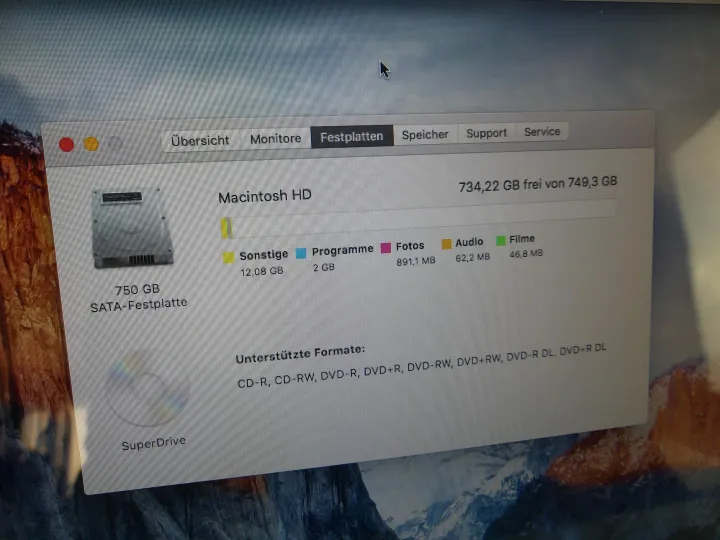
Task: Open the Speicher tab
Action: pyautogui.click(x=425, y=134)
